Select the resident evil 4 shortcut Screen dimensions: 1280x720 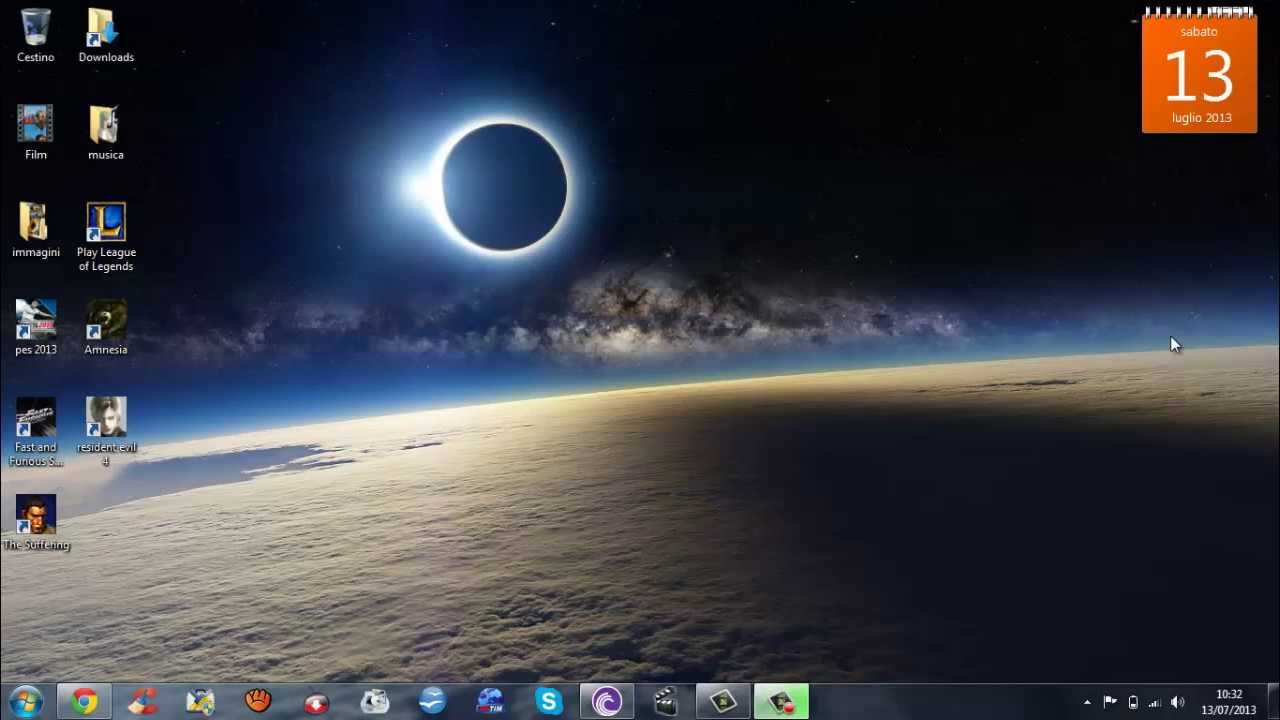tap(106, 432)
